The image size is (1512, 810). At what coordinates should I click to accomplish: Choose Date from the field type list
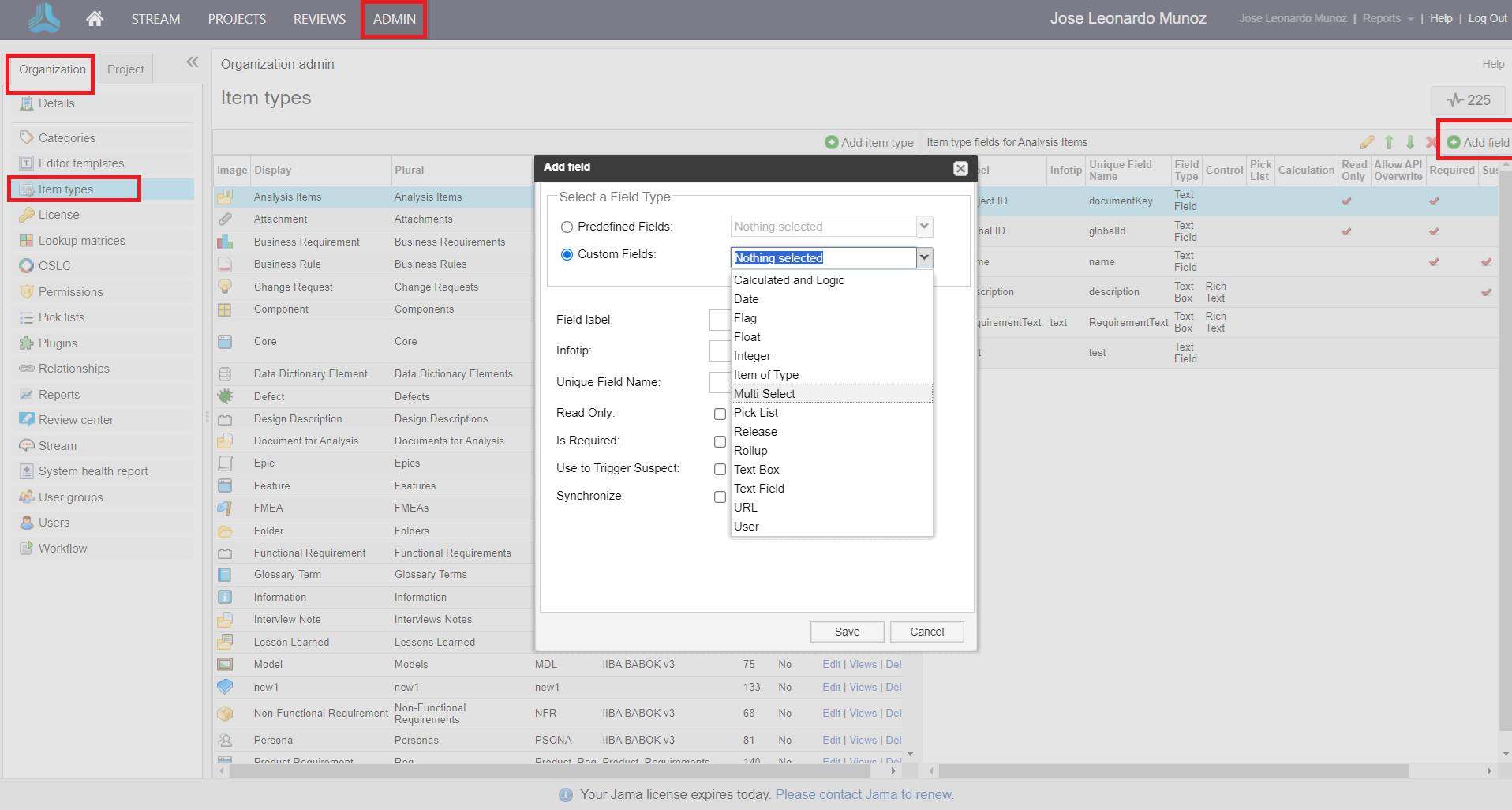tap(832, 299)
